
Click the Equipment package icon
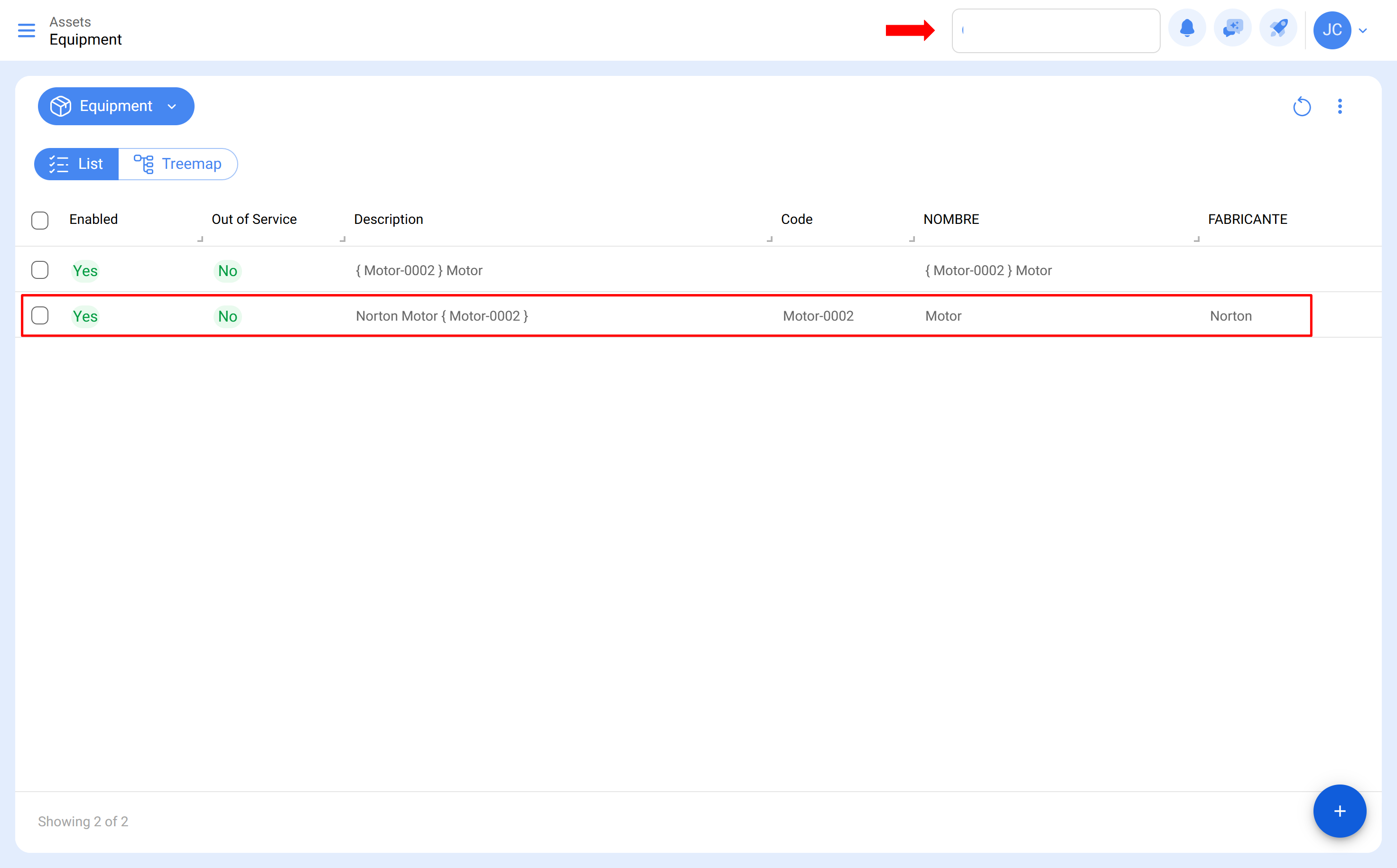[60, 106]
